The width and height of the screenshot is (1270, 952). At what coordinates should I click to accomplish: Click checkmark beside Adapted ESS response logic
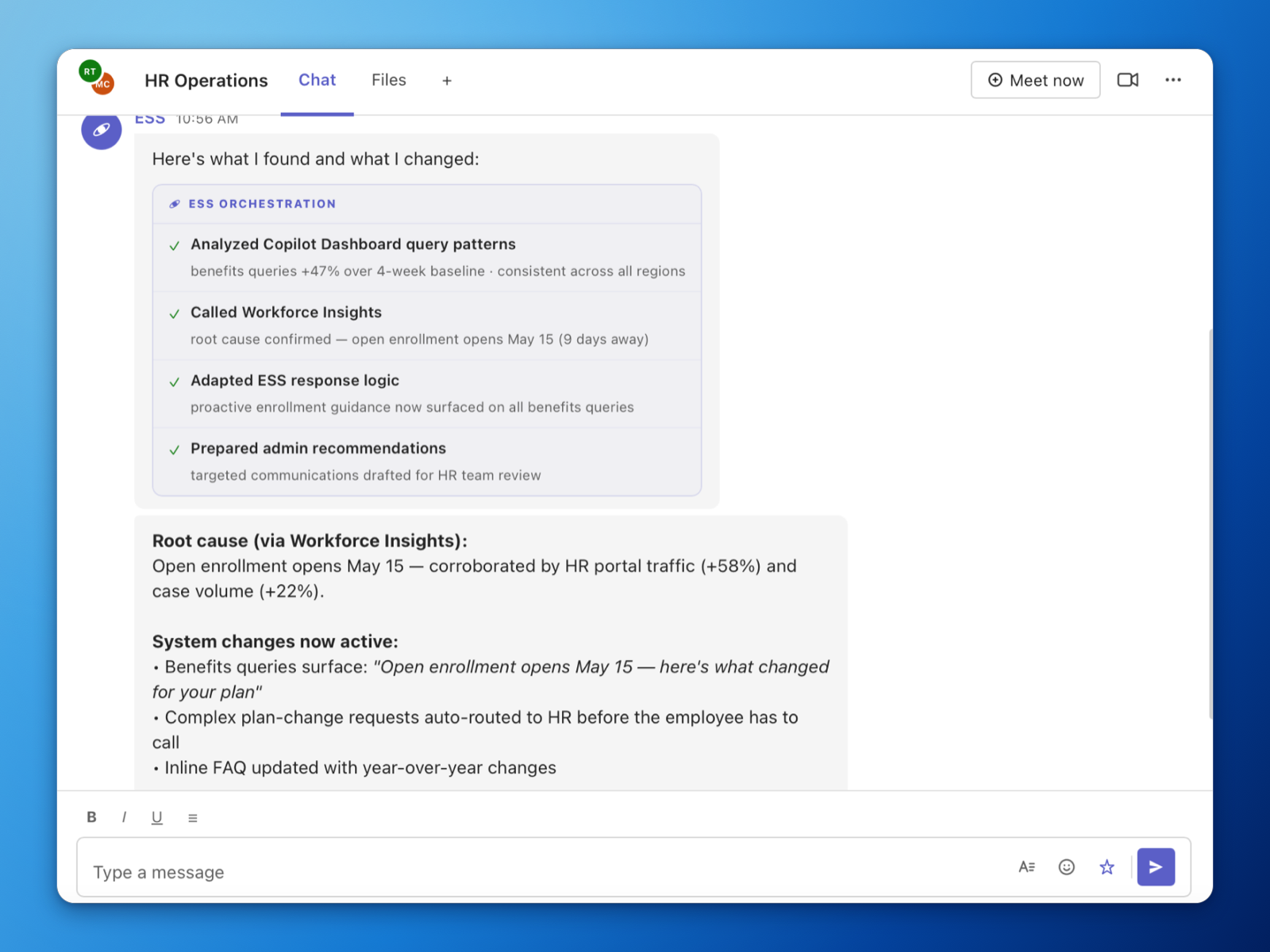[175, 382]
